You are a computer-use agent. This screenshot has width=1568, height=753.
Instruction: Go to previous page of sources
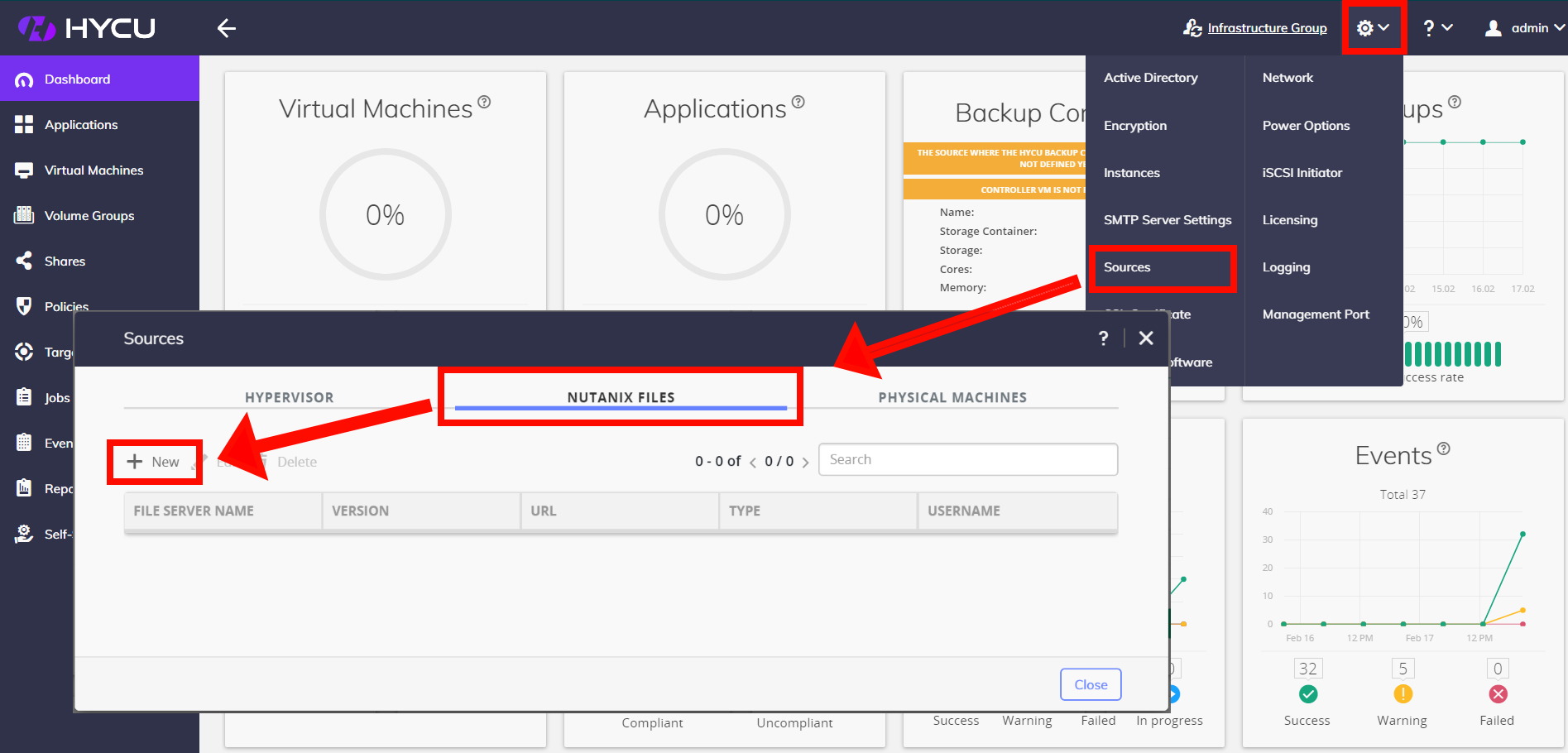tap(753, 462)
